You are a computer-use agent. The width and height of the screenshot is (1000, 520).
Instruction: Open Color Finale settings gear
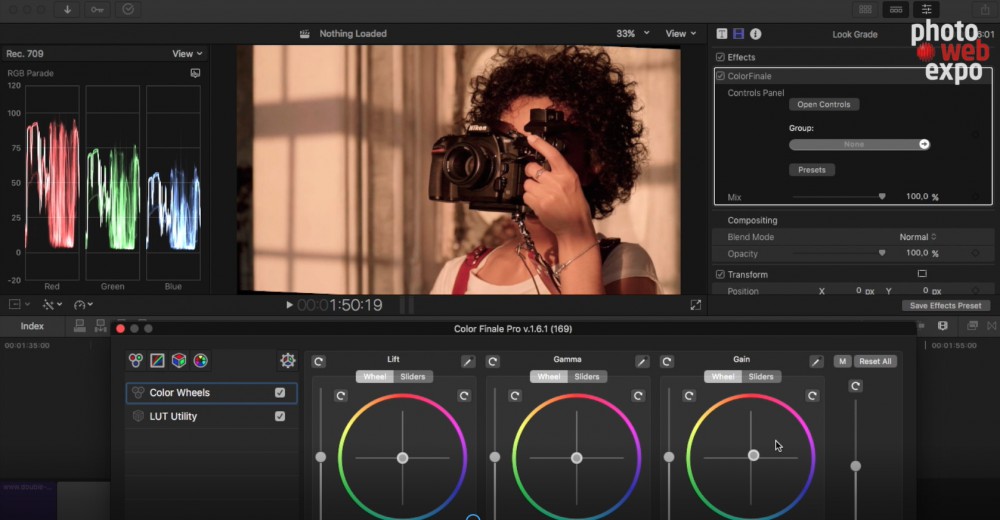(x=288, y=361)
